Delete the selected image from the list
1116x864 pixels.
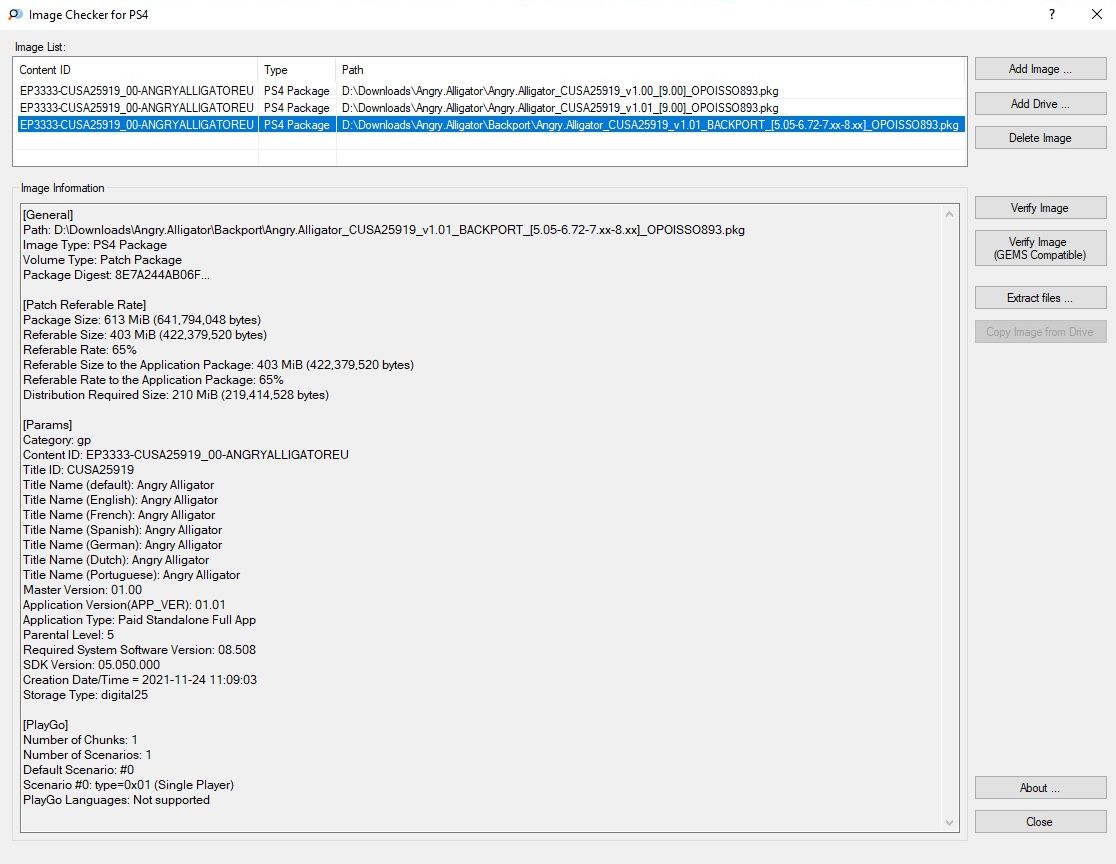tap(1040, 138)
